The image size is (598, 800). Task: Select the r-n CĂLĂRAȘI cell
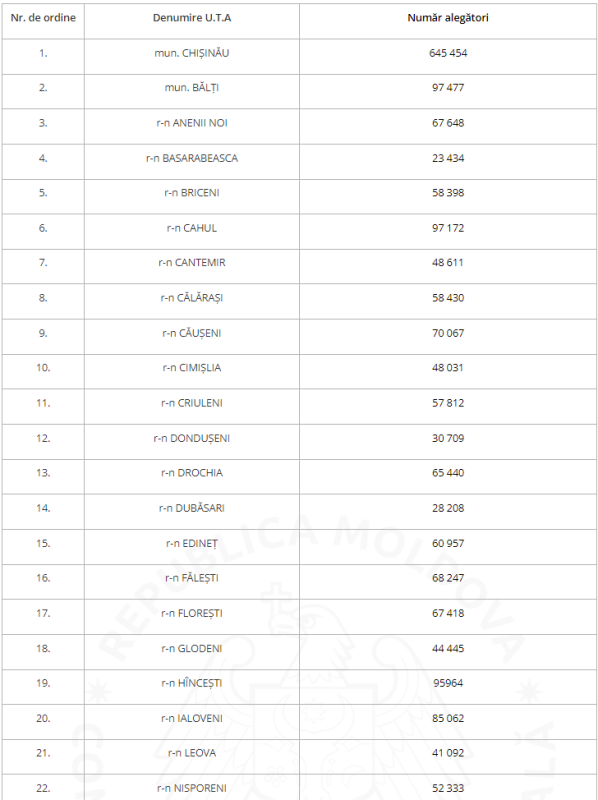(x=192, y=298)
